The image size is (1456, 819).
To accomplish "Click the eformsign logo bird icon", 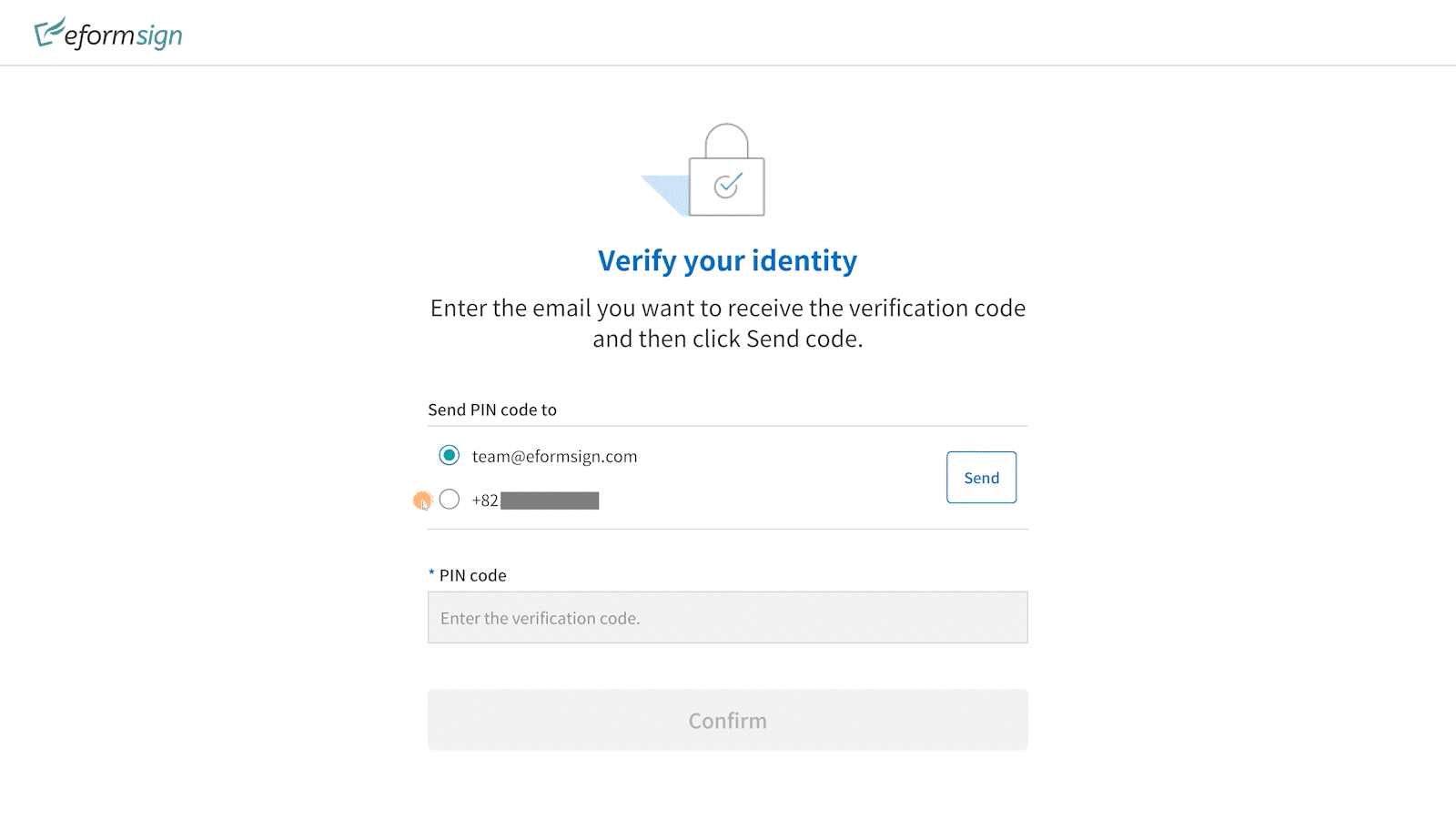I will 49,32.
